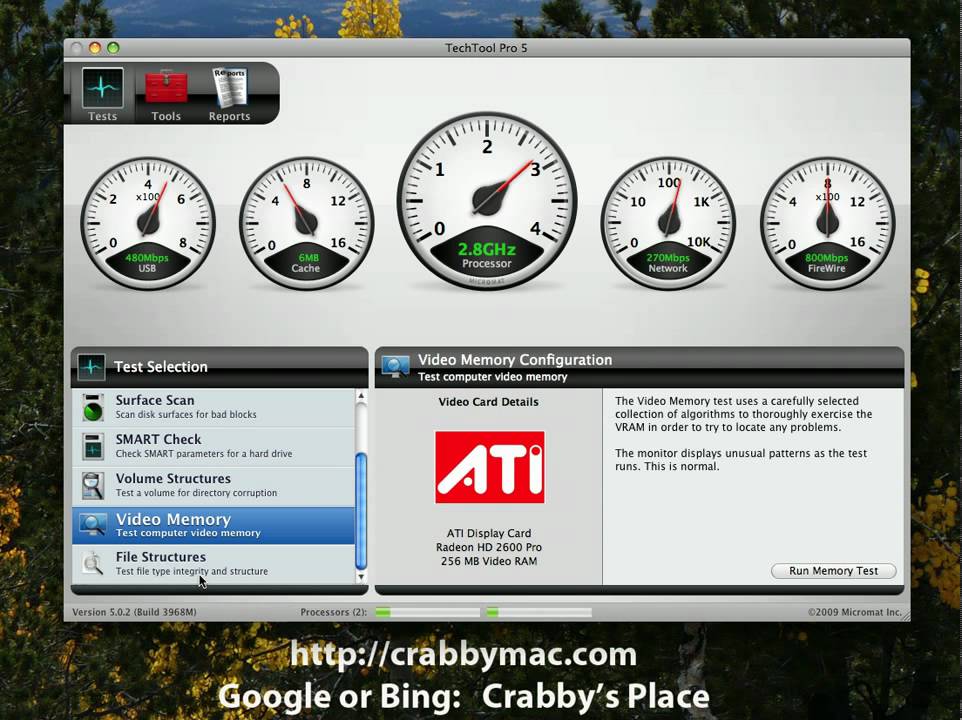Viewport: 962px width, 720px height.
Task: Click the Version 5.0.2 (Build 3968M) text
Action: pyautogui.click(x=134, y=612)
